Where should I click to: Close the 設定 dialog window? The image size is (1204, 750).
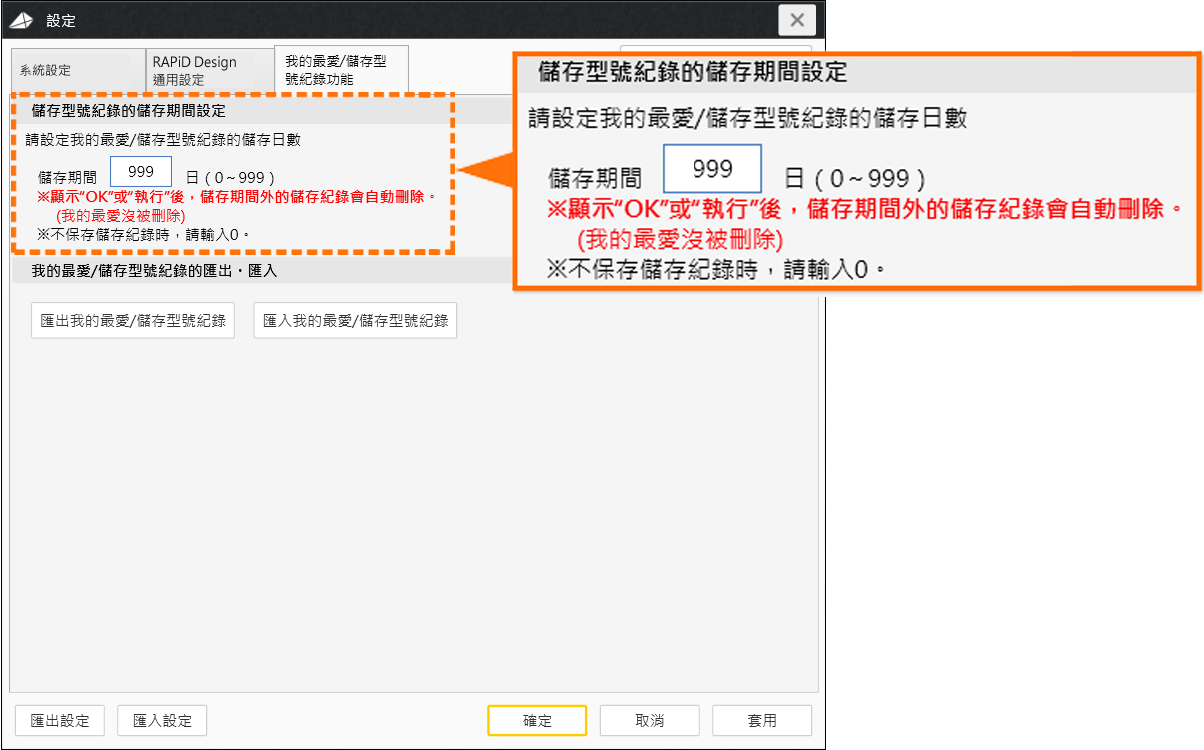point(796,20)
